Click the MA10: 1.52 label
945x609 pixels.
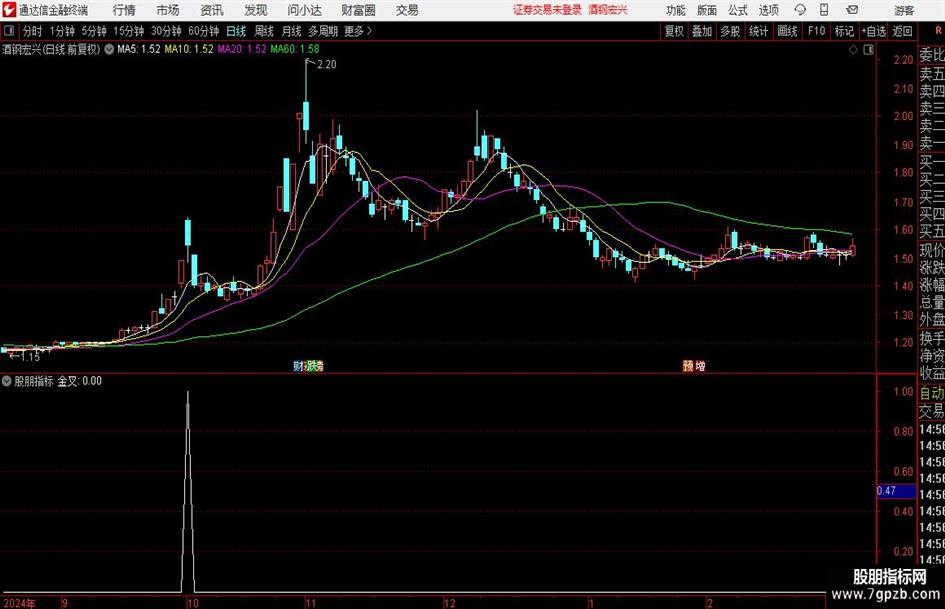[189, 49]
